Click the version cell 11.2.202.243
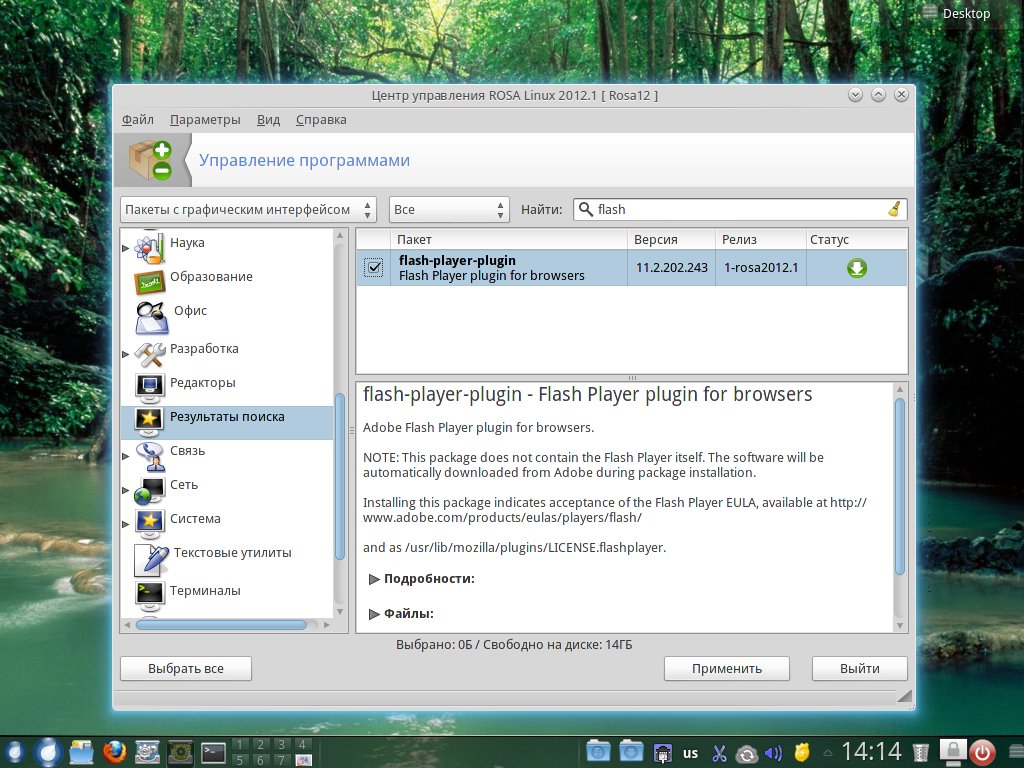The height and width of the screenshot is (768, 1024). click(671, 267)
